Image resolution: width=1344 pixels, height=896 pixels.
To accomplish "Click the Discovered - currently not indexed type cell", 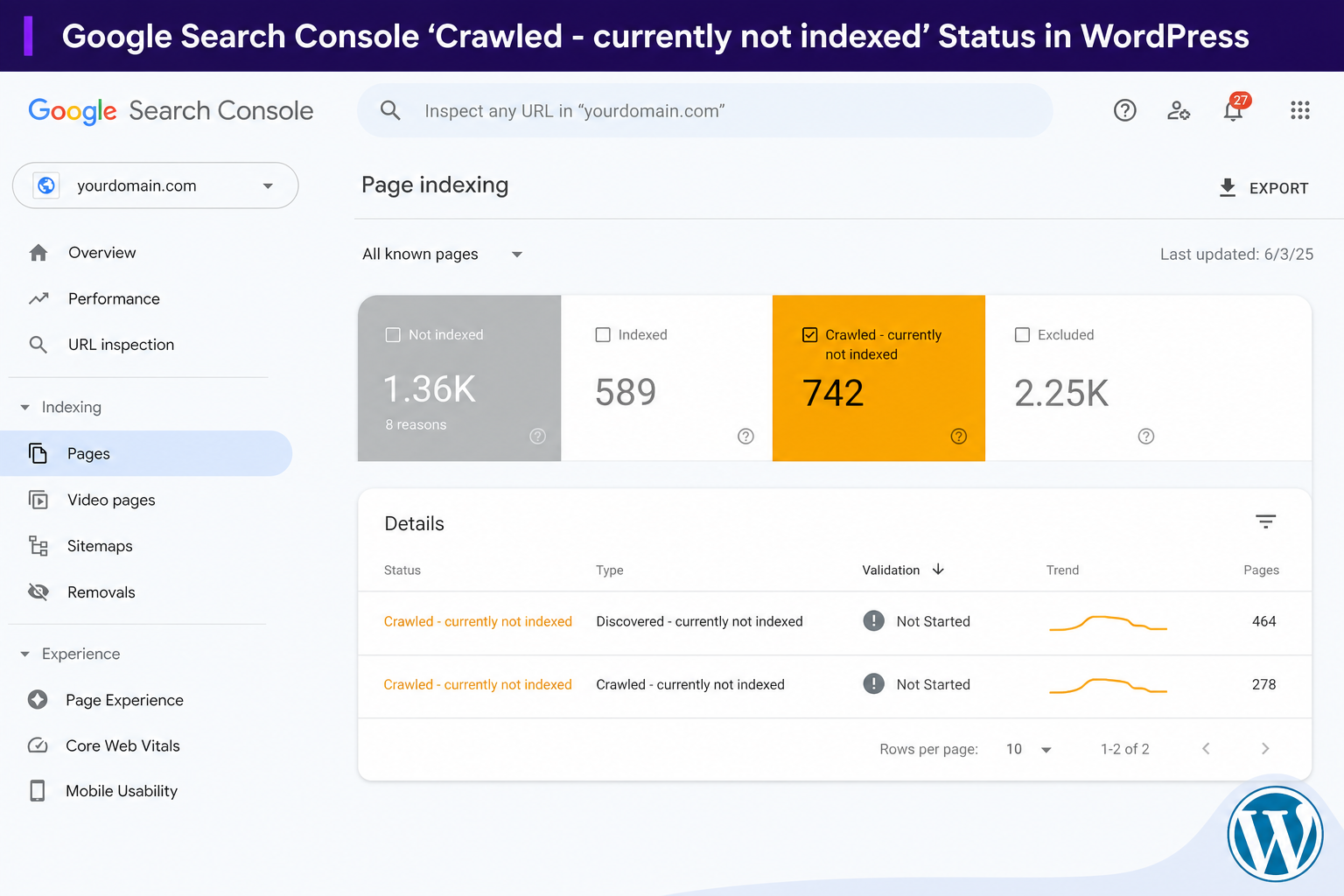I will [699, 621].
